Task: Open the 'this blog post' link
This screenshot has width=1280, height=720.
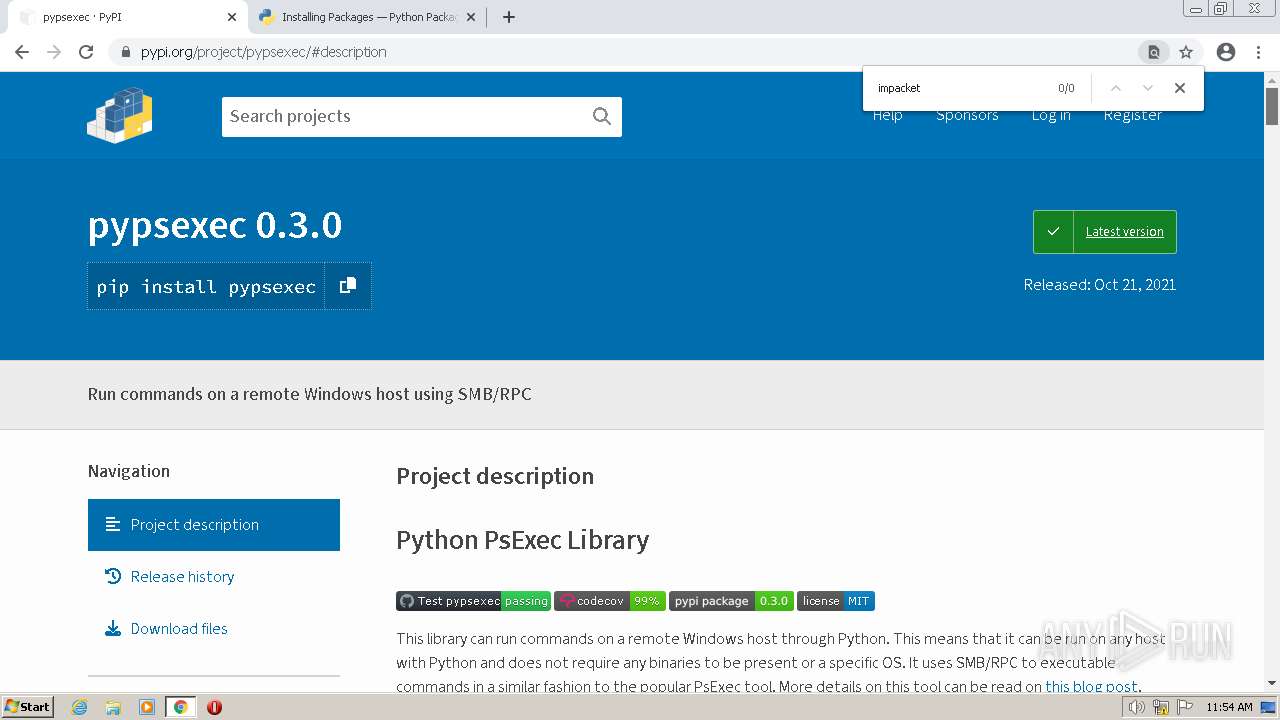Action: pyautogui.click(x=1091, y=687)
